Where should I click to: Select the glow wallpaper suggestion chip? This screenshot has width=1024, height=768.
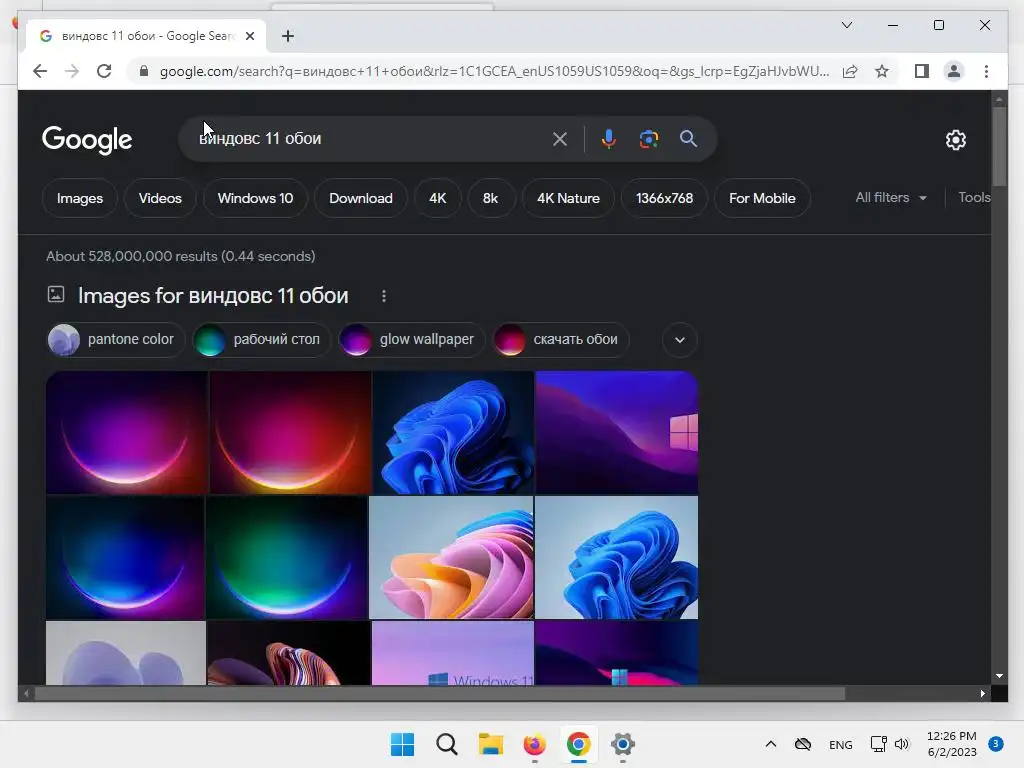[411, 340]
